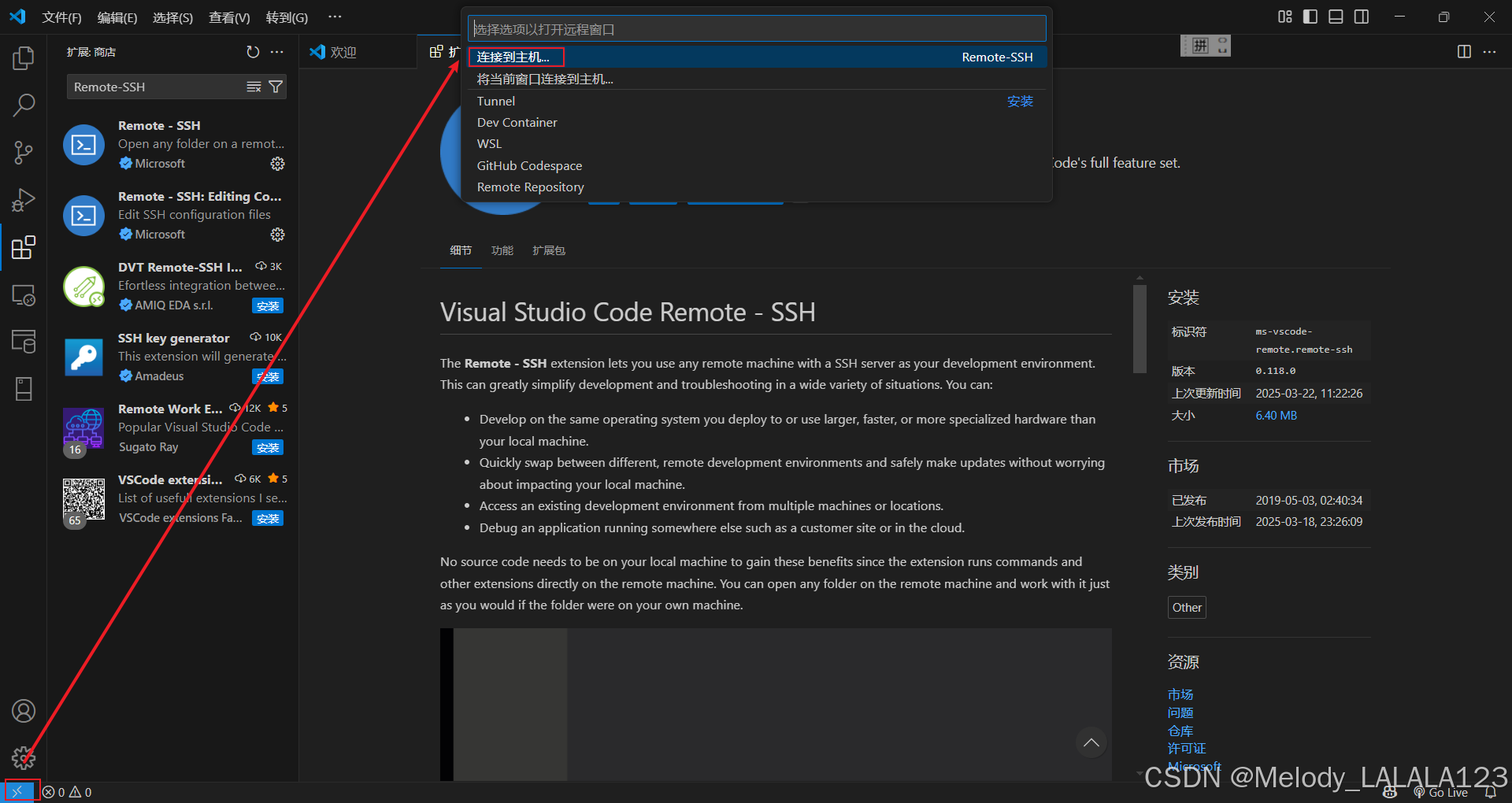Switch to the 扩展包 tab
Image resolution: width=1512 pixels, height=803 pixels.
coord(549,250)
